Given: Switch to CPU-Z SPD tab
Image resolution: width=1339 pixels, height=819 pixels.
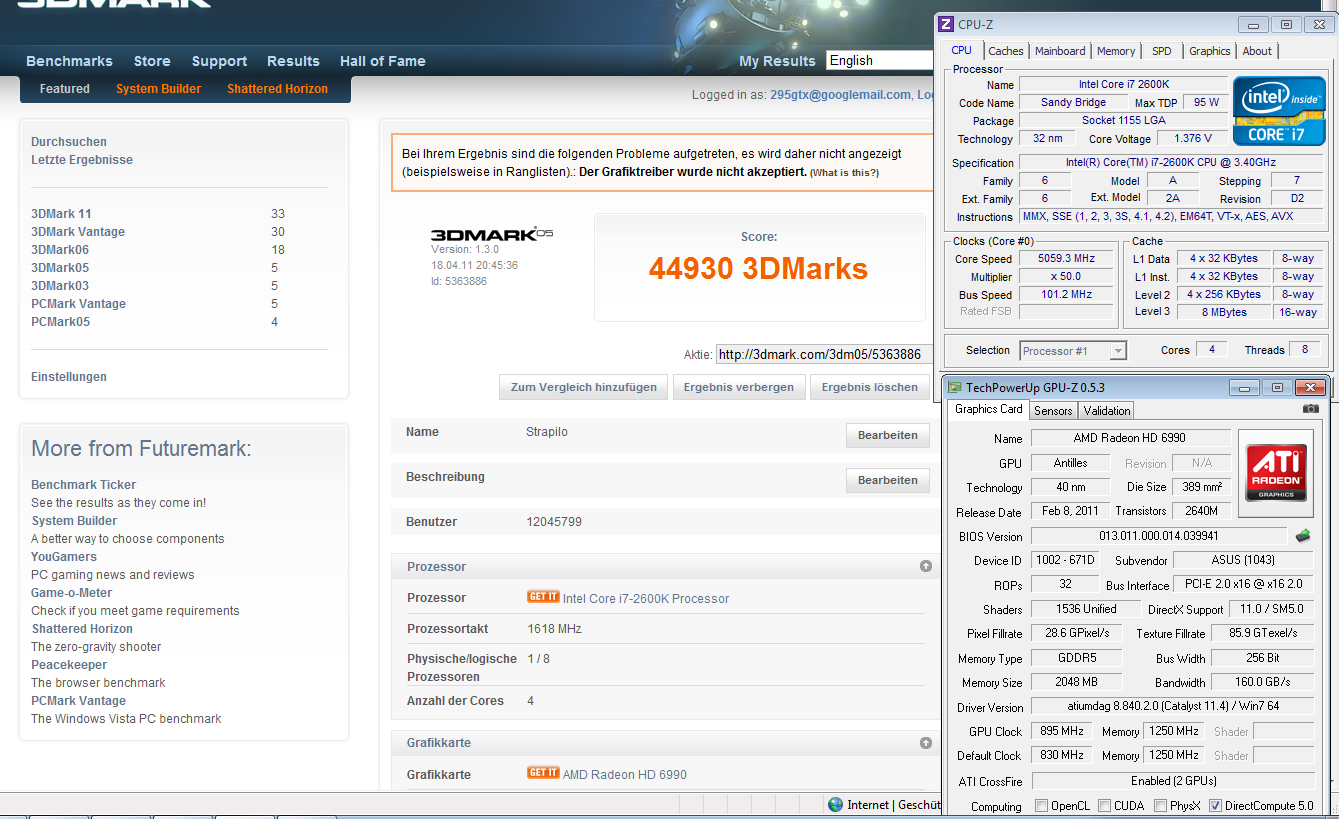Looking at the screenshot, I should click(1162, 51).
